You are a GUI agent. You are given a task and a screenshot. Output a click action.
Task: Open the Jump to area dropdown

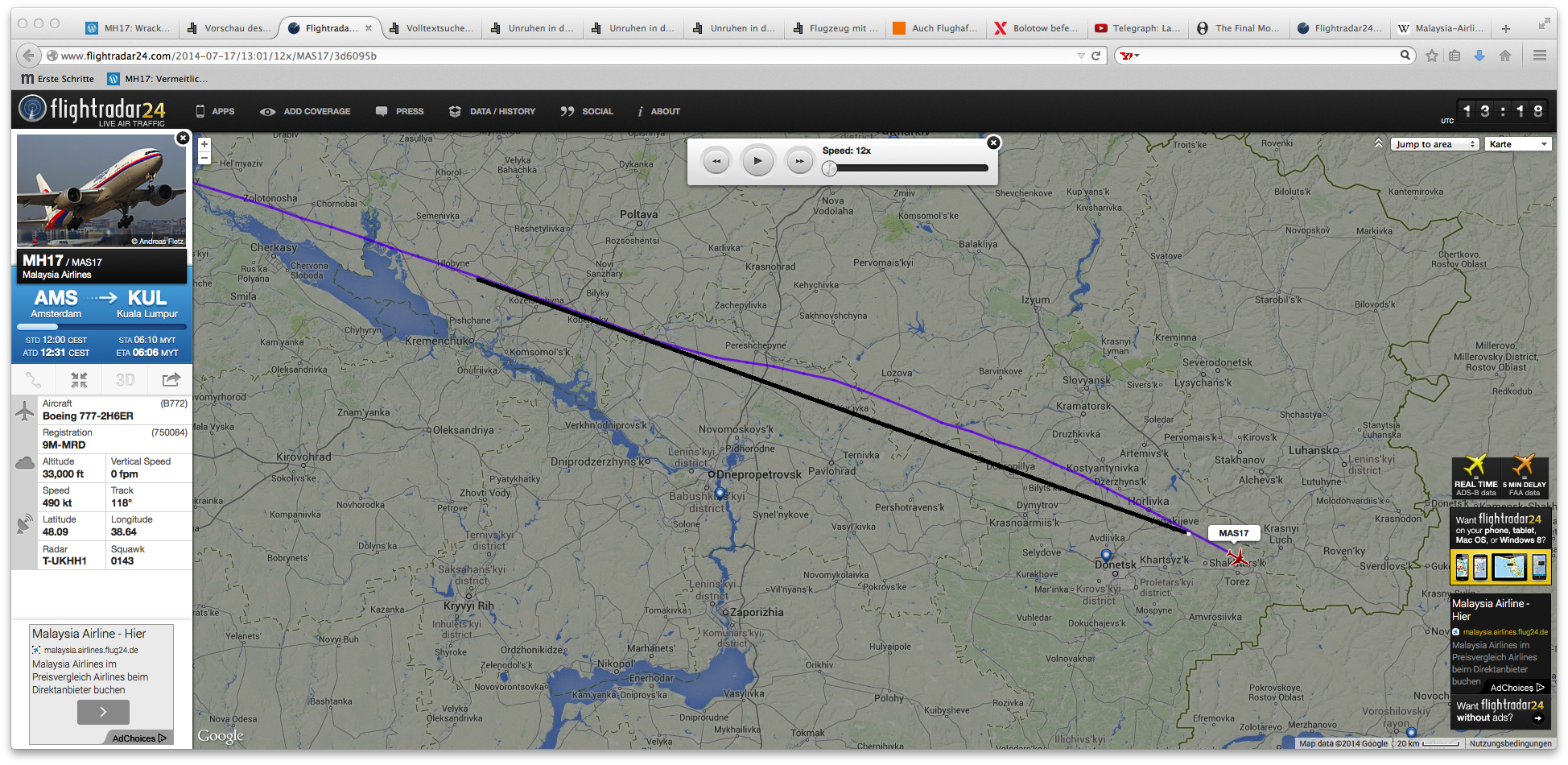[x=1435, y=144]
